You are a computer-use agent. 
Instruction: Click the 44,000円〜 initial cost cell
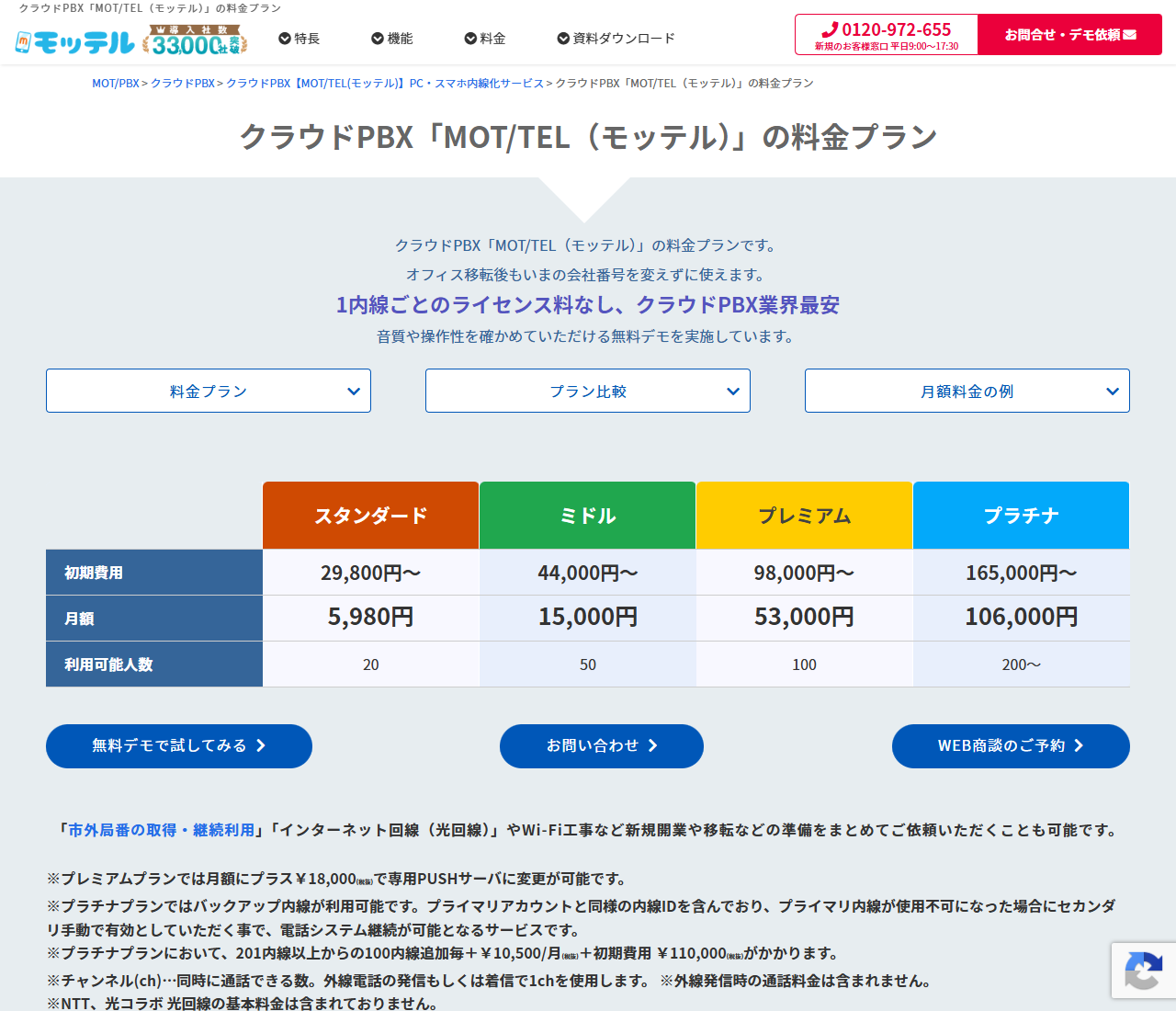[x=588, y=573]
